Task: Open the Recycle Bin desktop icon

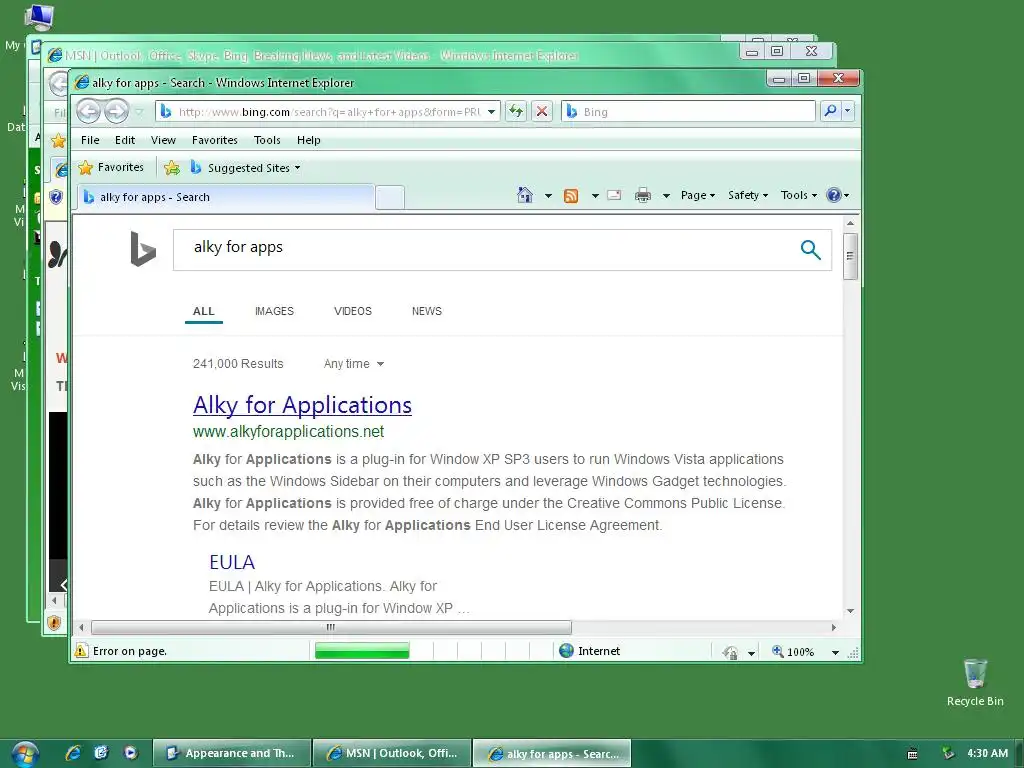Action: (x=975, y=682)
